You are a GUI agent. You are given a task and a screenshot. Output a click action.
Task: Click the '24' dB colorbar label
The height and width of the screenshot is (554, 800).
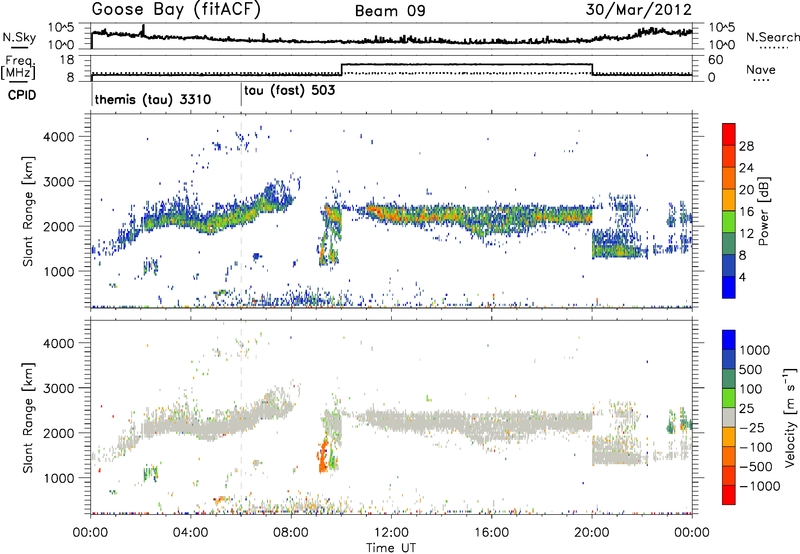[x=746, y=168]
